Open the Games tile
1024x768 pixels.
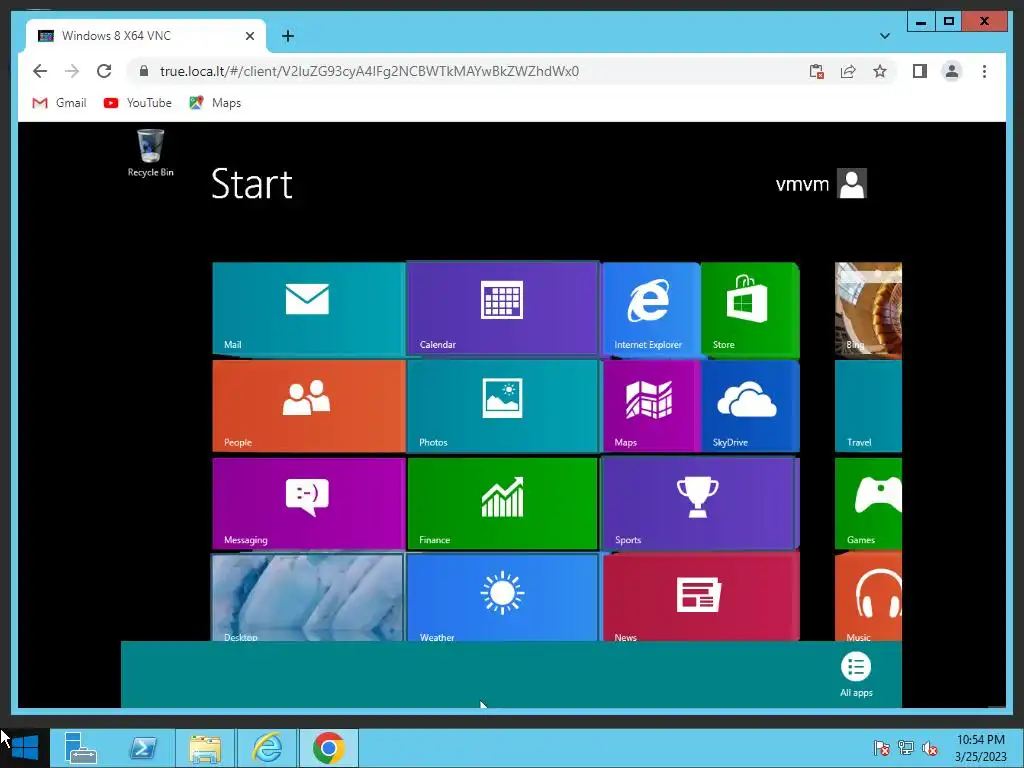pyautogui.click(x=868, y=504)
